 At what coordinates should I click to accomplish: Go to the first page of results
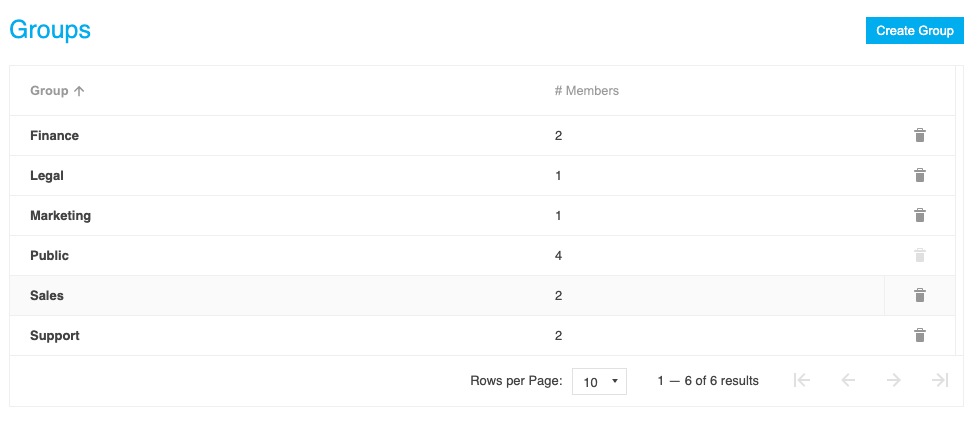(801, 380)
